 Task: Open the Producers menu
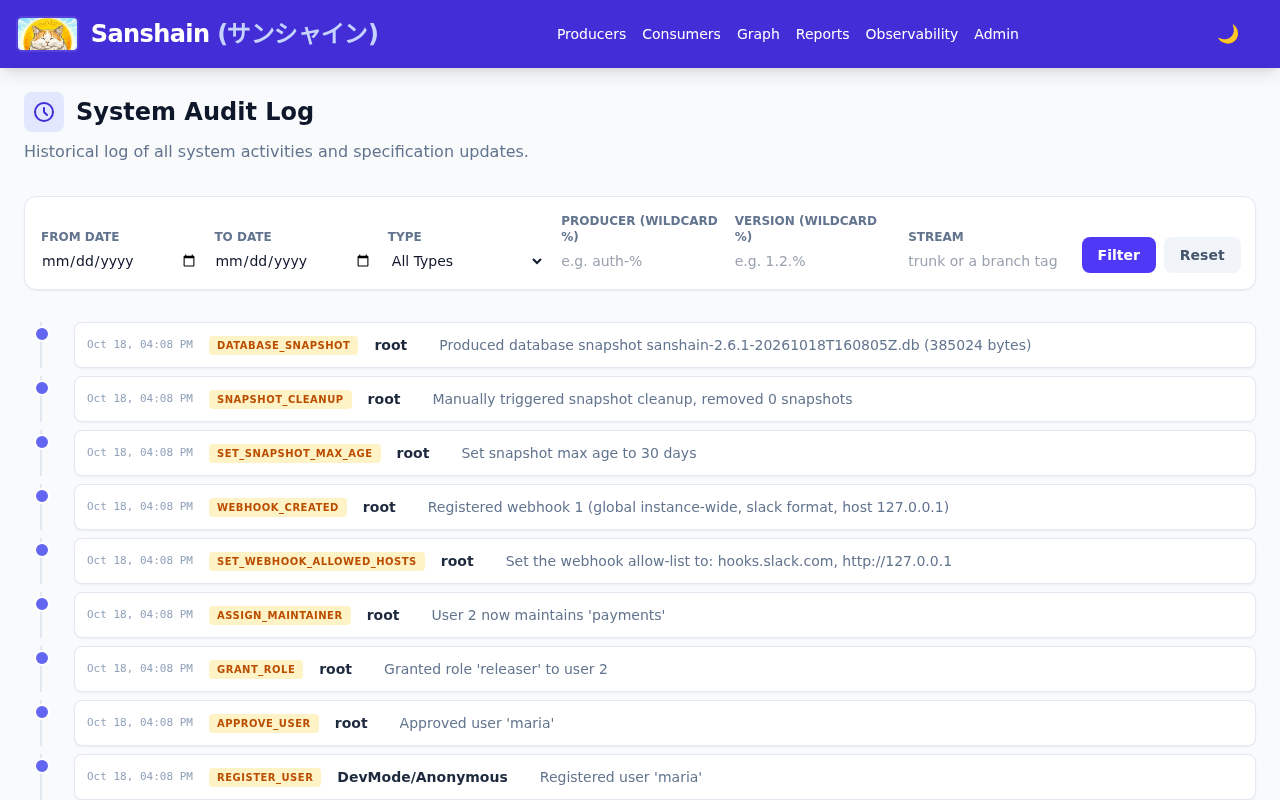click(591, 34)
